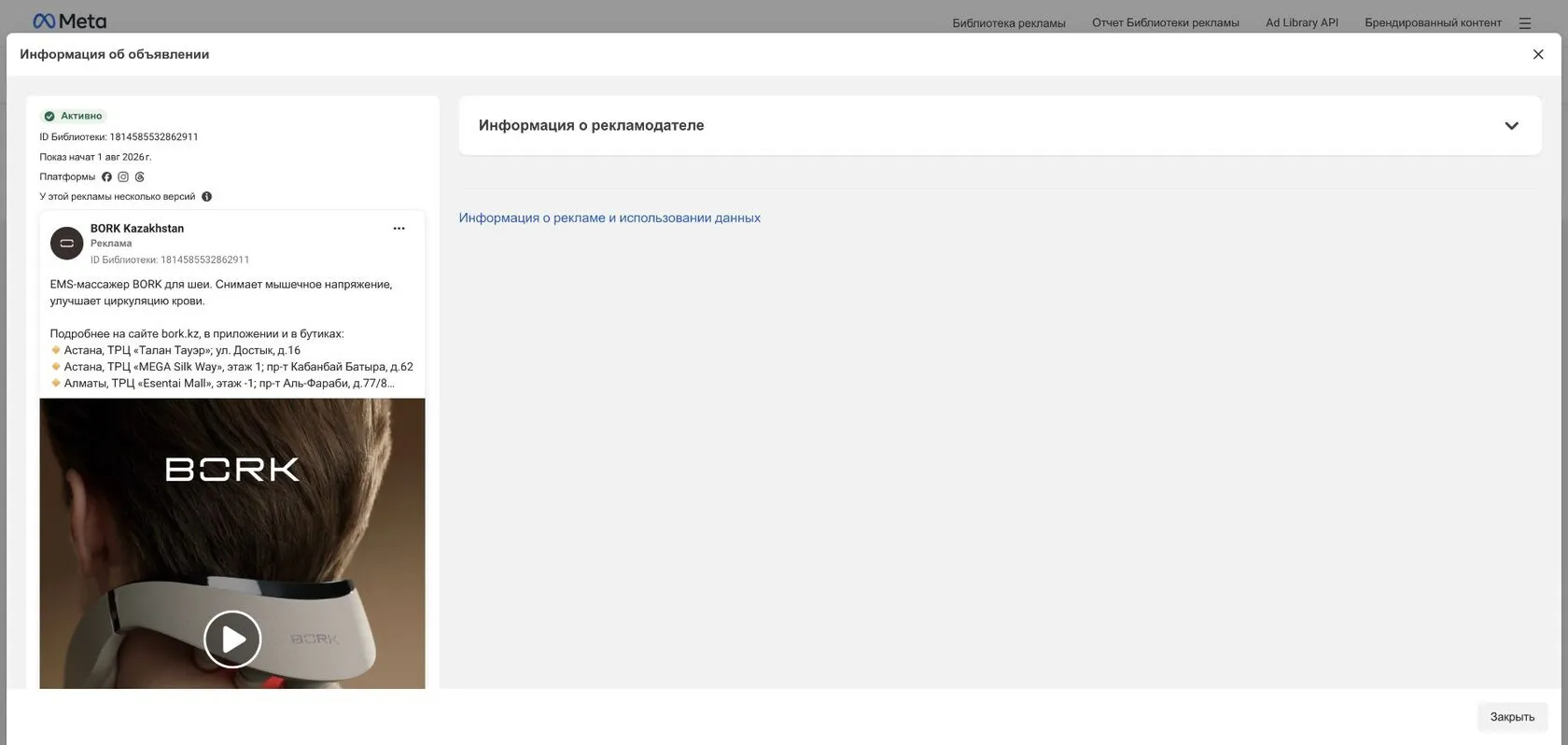
Task: Click the Реклама label under page name
Action: (111, 244)
